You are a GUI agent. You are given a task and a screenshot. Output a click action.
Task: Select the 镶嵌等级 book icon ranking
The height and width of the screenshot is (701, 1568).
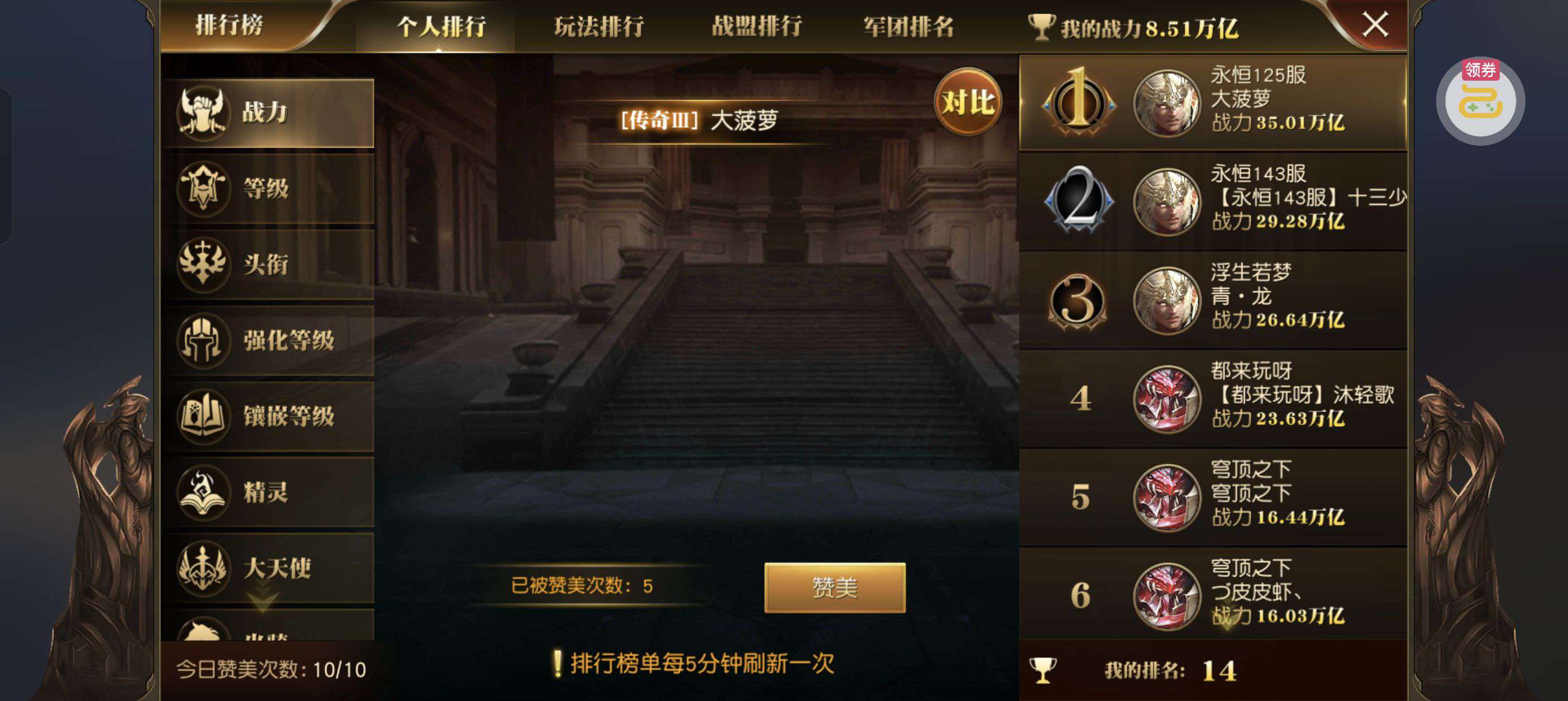268,416
